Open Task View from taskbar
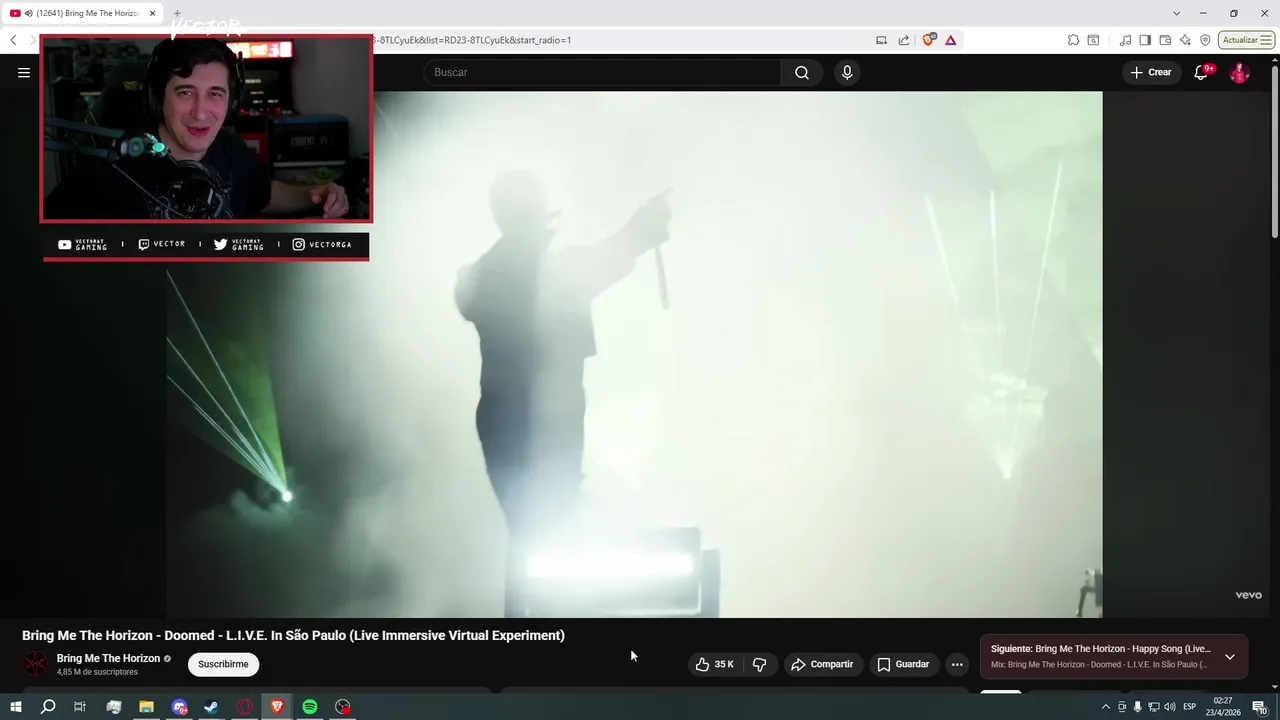Viewport: 1280px width, 720px height. point(80,707)
